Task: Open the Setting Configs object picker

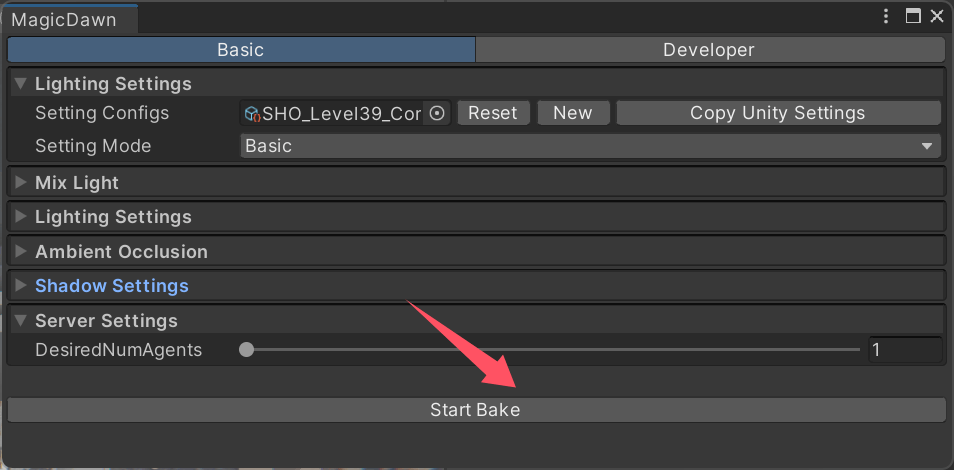Action: point(437,114)
